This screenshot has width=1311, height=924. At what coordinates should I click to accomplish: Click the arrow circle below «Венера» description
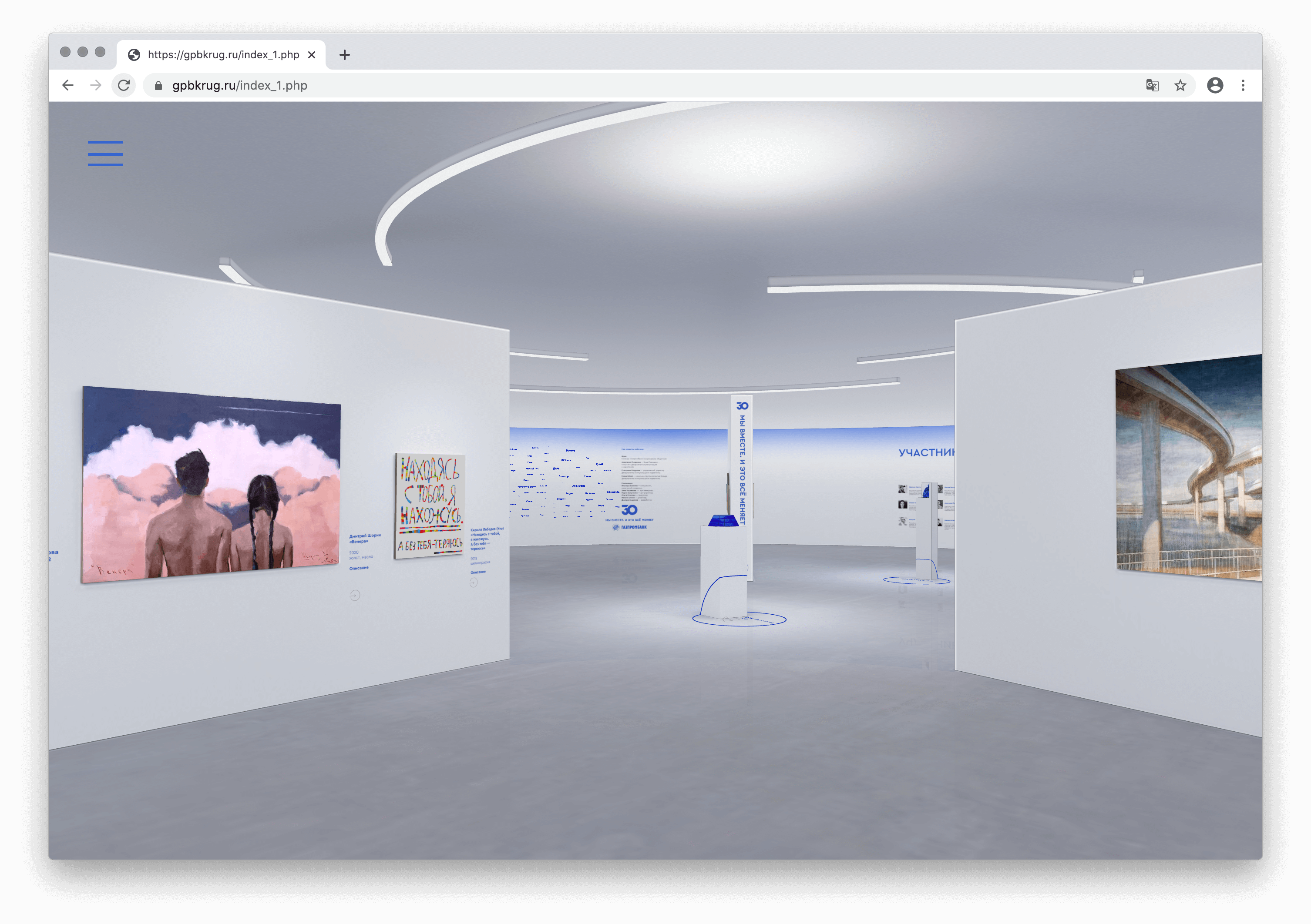click(x=355, y=595)
